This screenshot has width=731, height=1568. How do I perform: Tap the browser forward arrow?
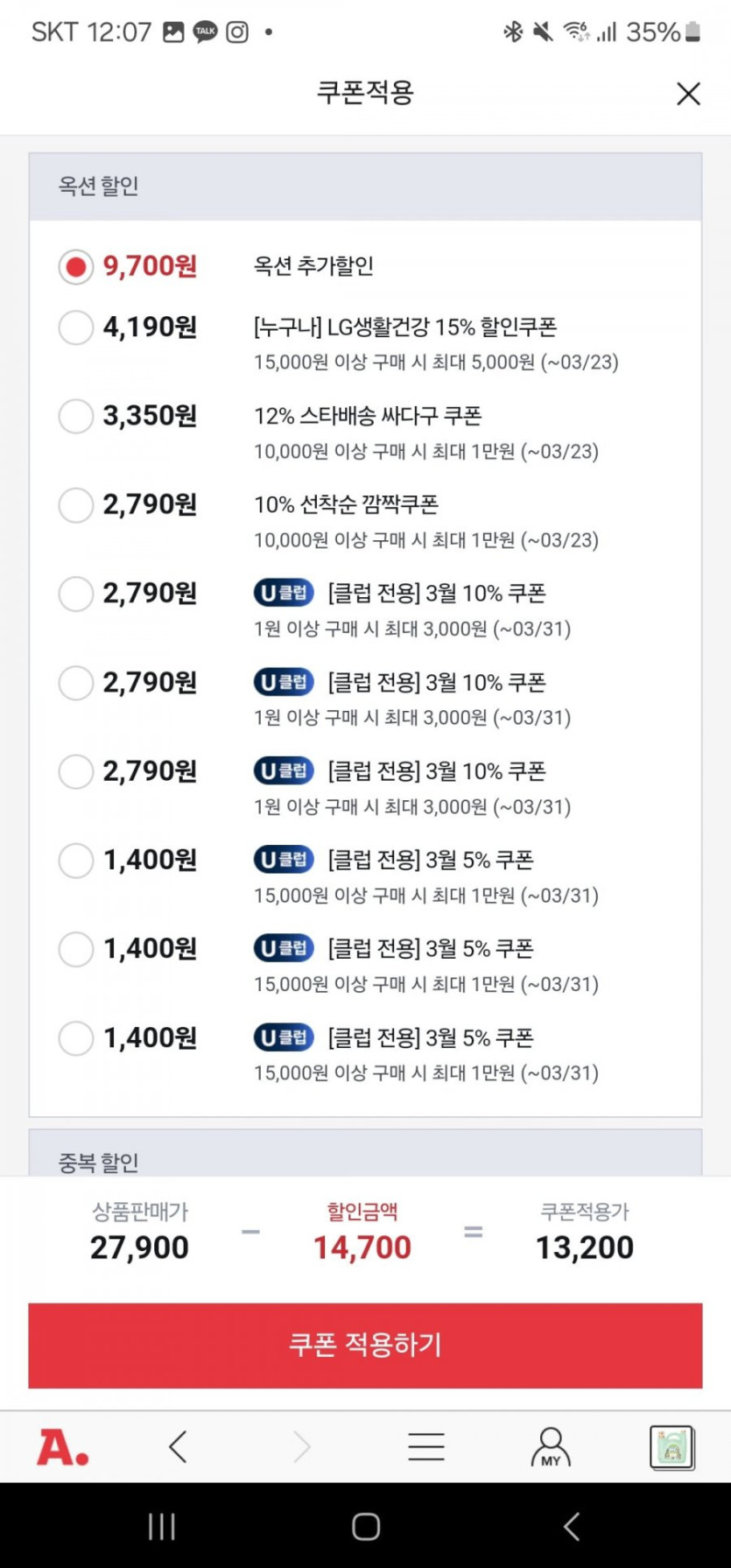coord(302,1447)
